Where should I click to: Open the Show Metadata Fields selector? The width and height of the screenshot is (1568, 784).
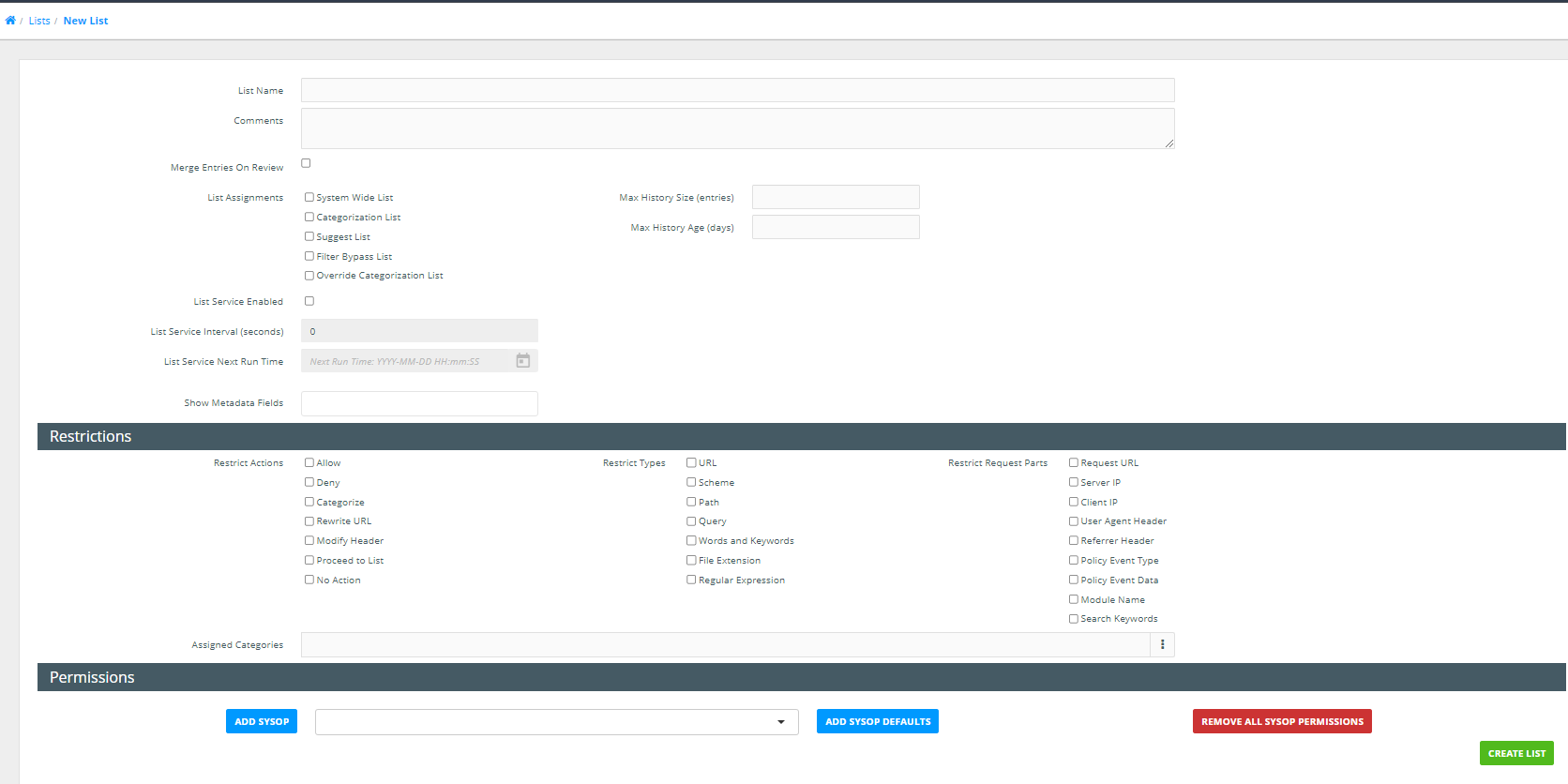click(419, 403)
